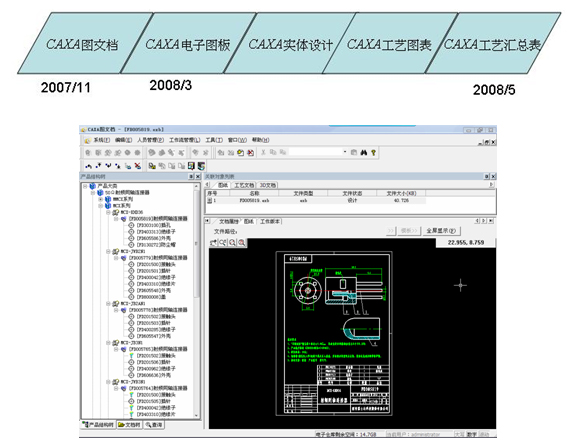Click the last icon in second toolbar row
Screen dimensions: 569x447
click(x=201, y=166)
